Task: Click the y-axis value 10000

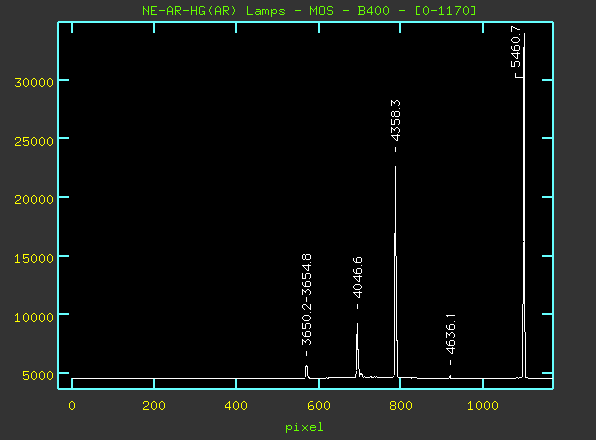Action: coord(34,317)
